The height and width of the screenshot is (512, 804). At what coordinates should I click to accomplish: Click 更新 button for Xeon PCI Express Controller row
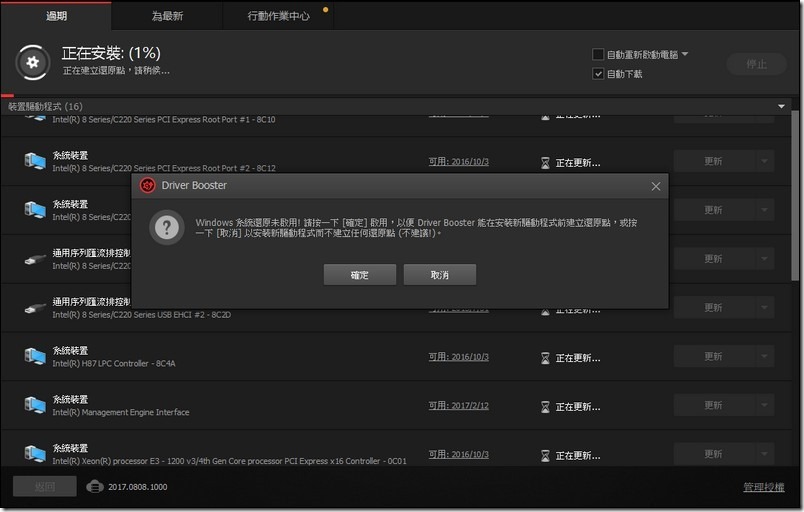713,454
